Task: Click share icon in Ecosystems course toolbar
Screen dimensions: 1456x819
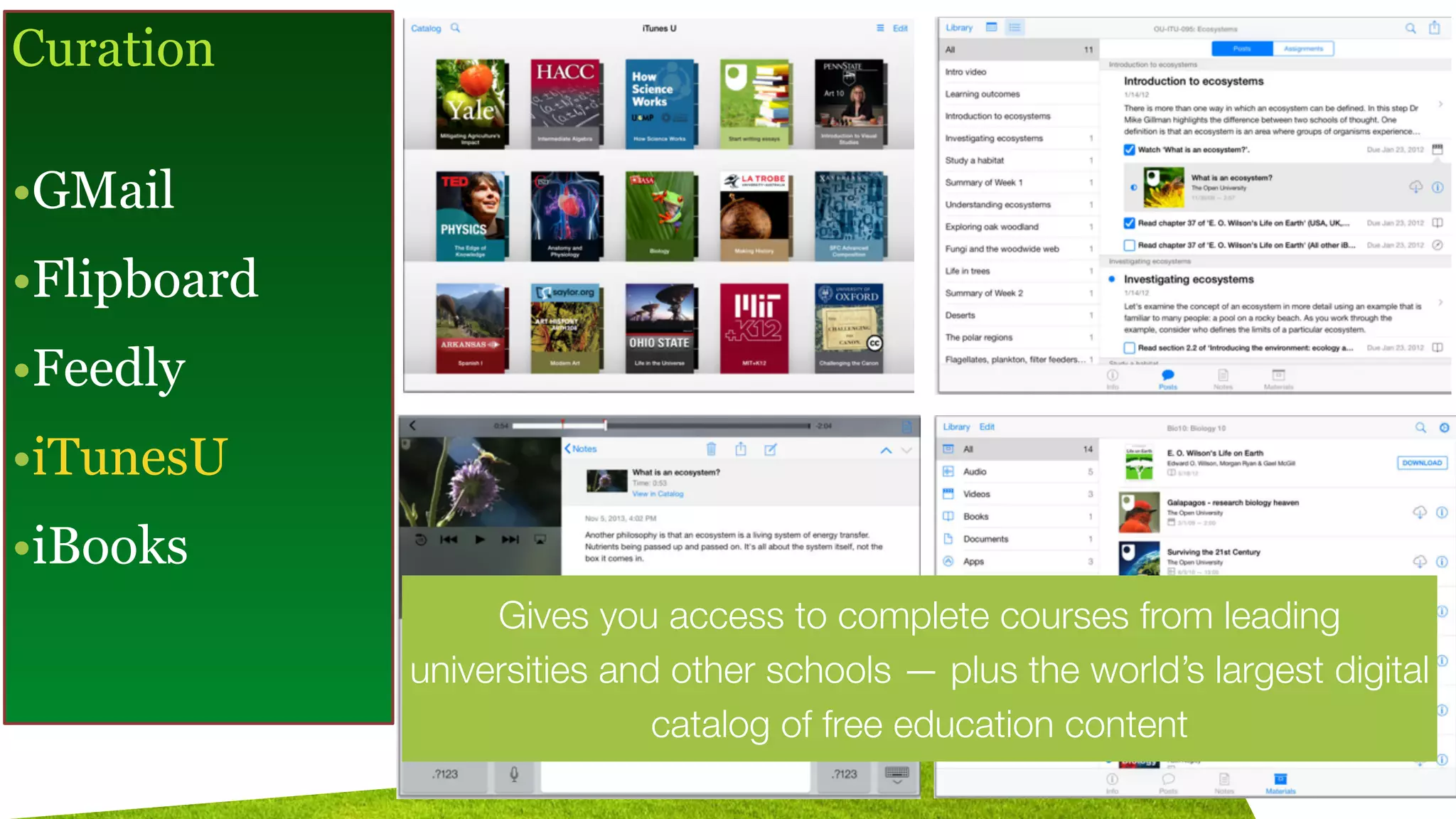Action: (1435, 27)
